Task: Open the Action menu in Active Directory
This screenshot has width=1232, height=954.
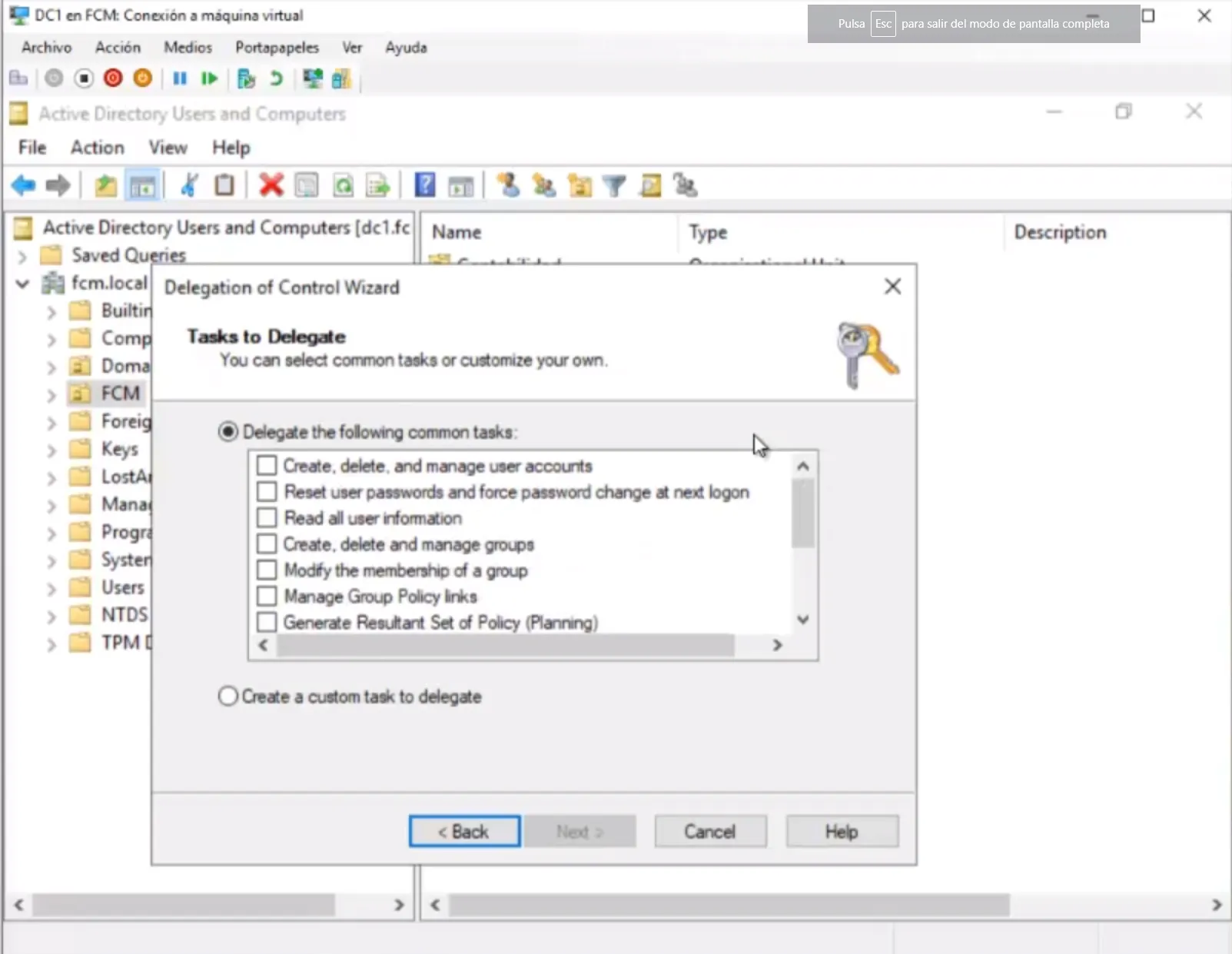Action: click(x=97, y=148)
